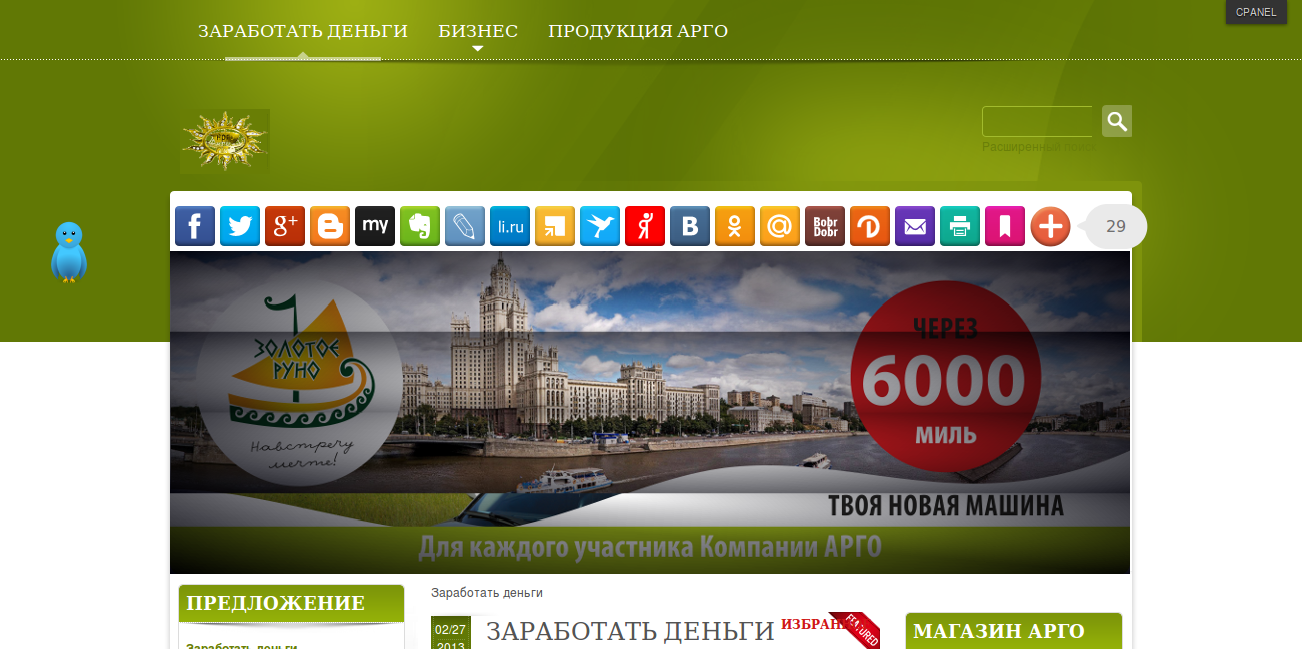Click the 02/27 date badge
Viewport: 1302px width, 649px height.
tap(451, 633)
